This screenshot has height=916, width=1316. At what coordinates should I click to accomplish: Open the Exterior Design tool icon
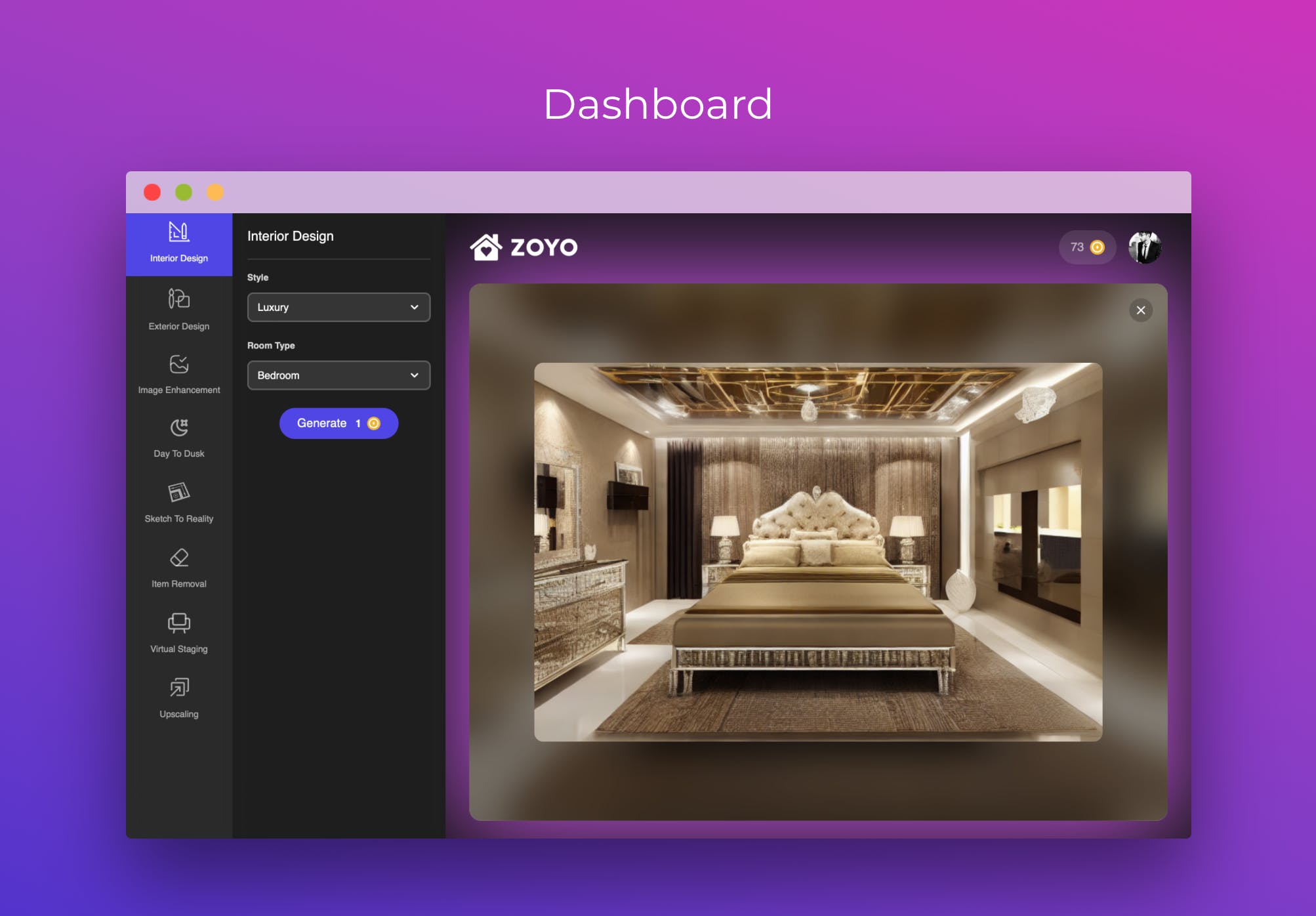click(178, 299)
